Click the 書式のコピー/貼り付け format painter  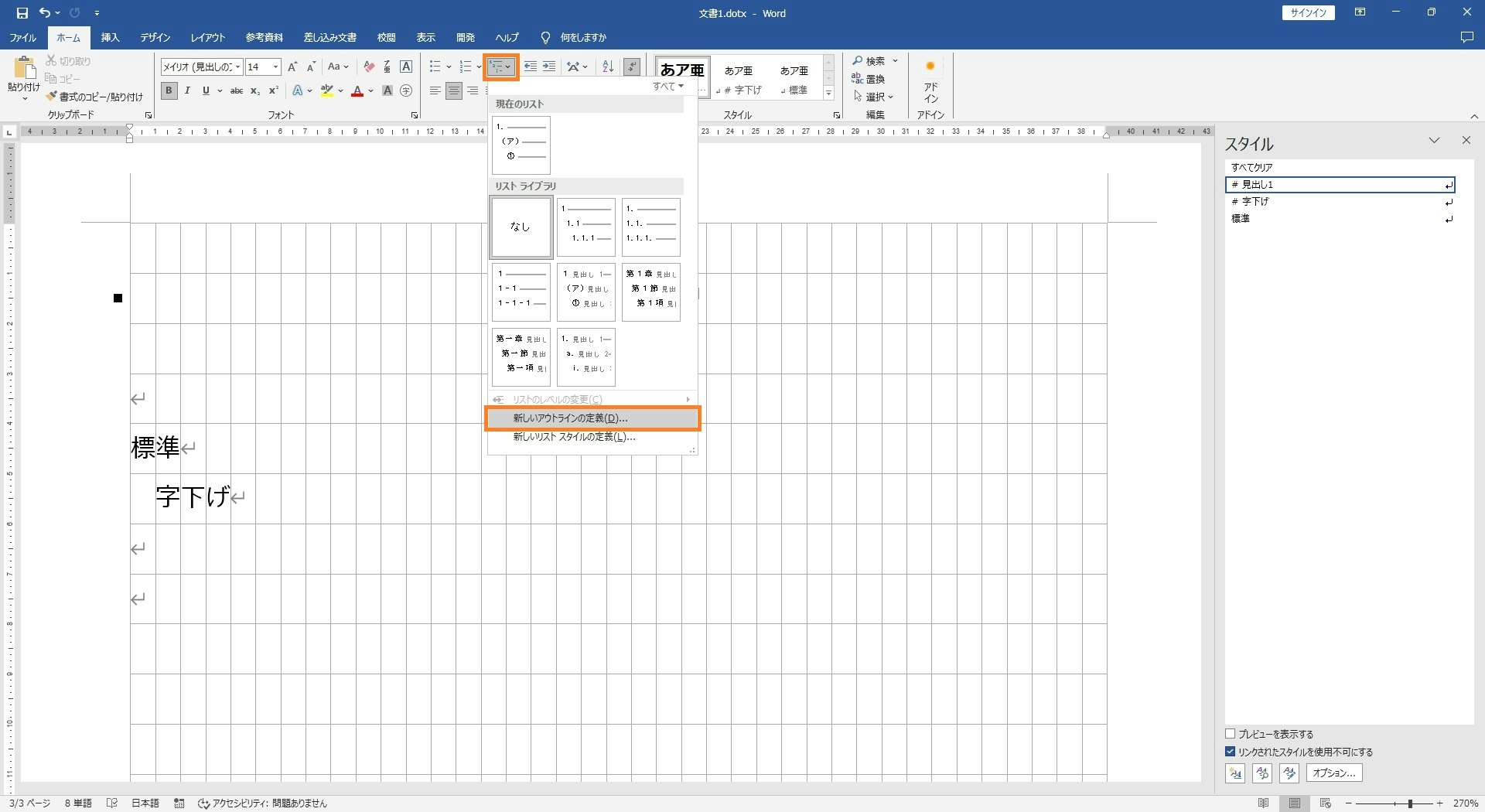click(94, 97)
